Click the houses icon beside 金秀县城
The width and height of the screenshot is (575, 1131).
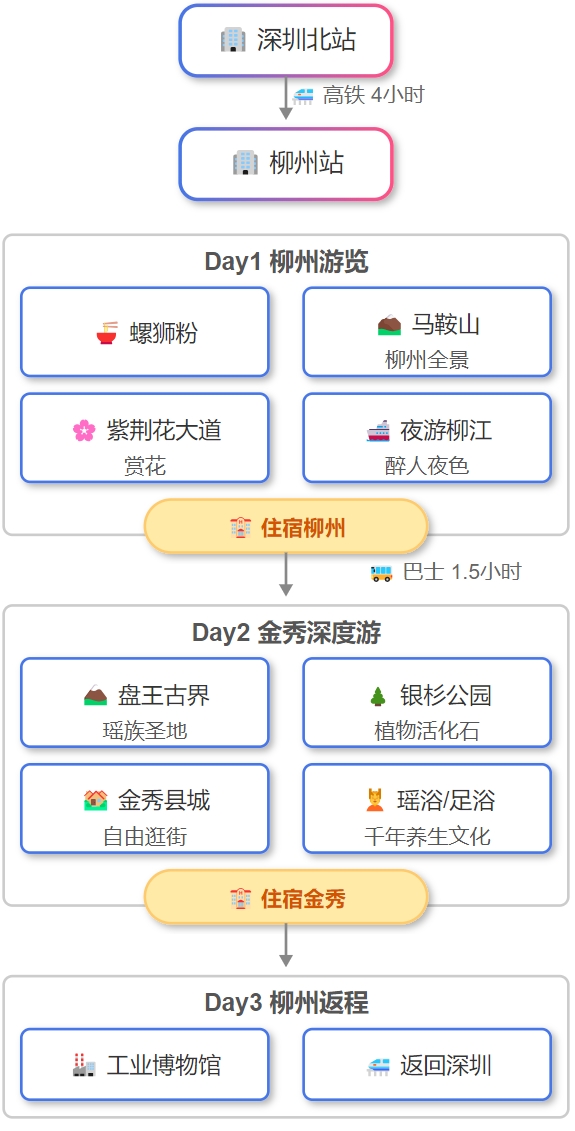tap(95, 801)
